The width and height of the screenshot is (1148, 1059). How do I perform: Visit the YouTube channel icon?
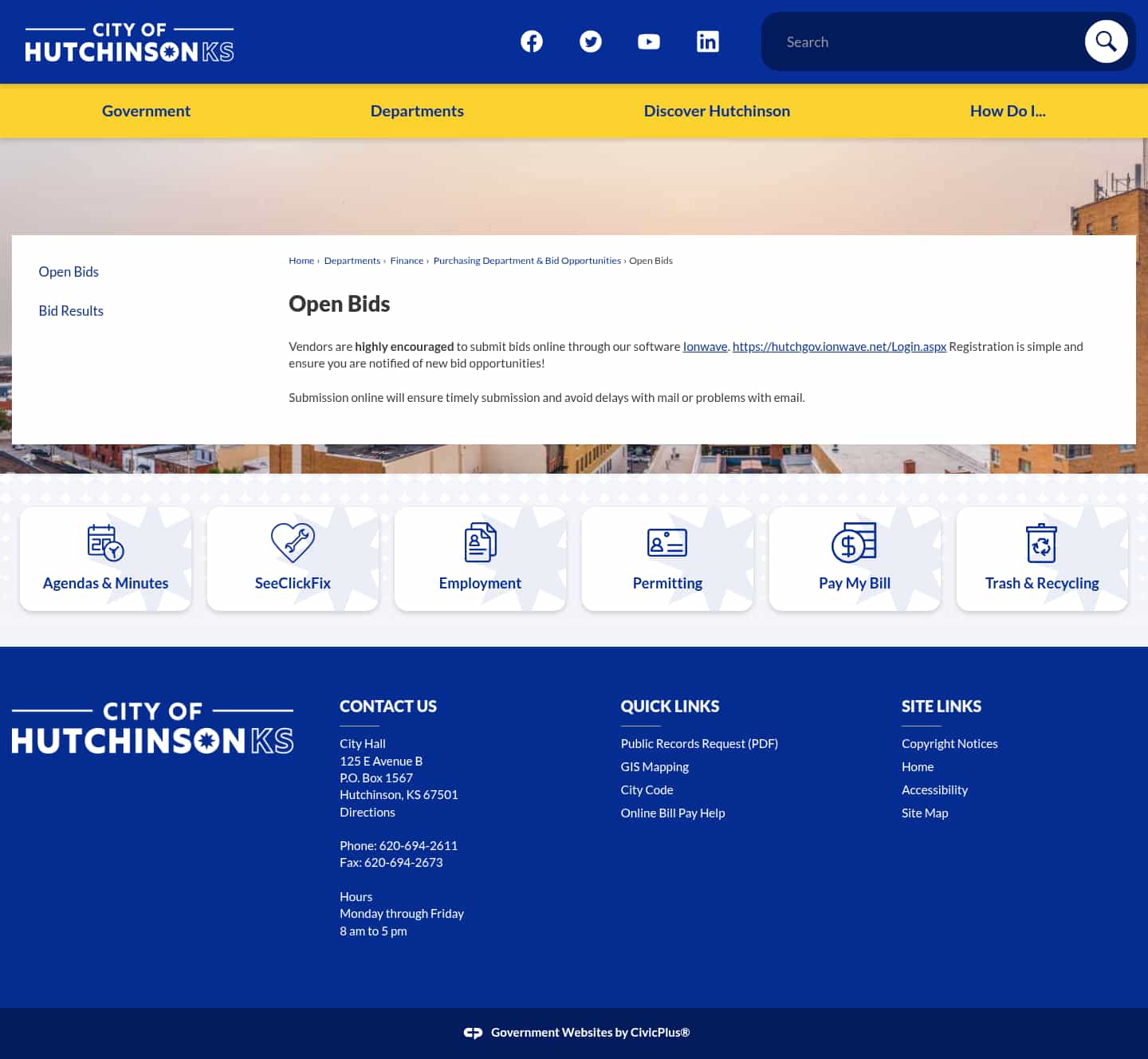(649, 41)
